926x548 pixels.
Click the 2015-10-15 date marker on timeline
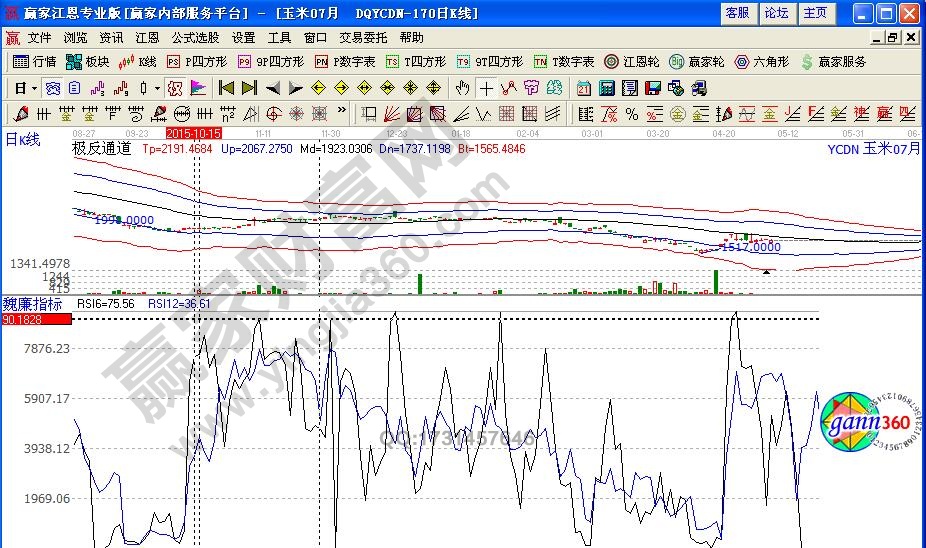pyautogui.click(x=193, y=132)
